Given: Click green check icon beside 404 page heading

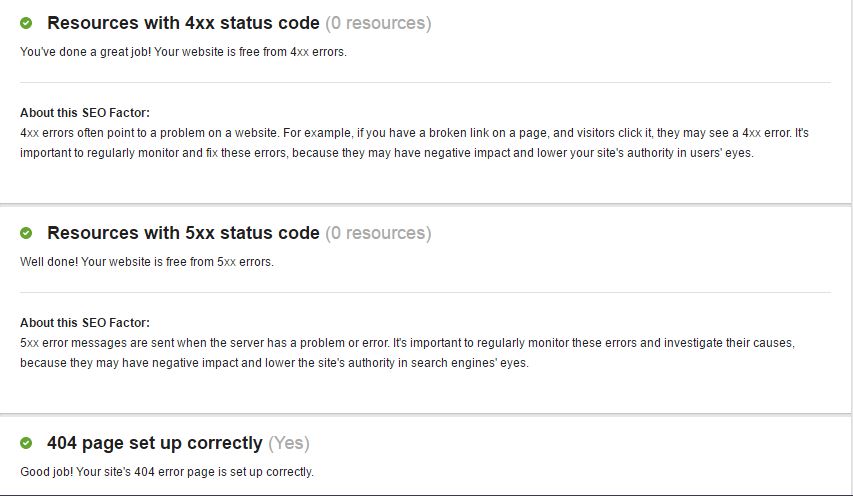Looking at the screenshot, I should tap(26, 442).
